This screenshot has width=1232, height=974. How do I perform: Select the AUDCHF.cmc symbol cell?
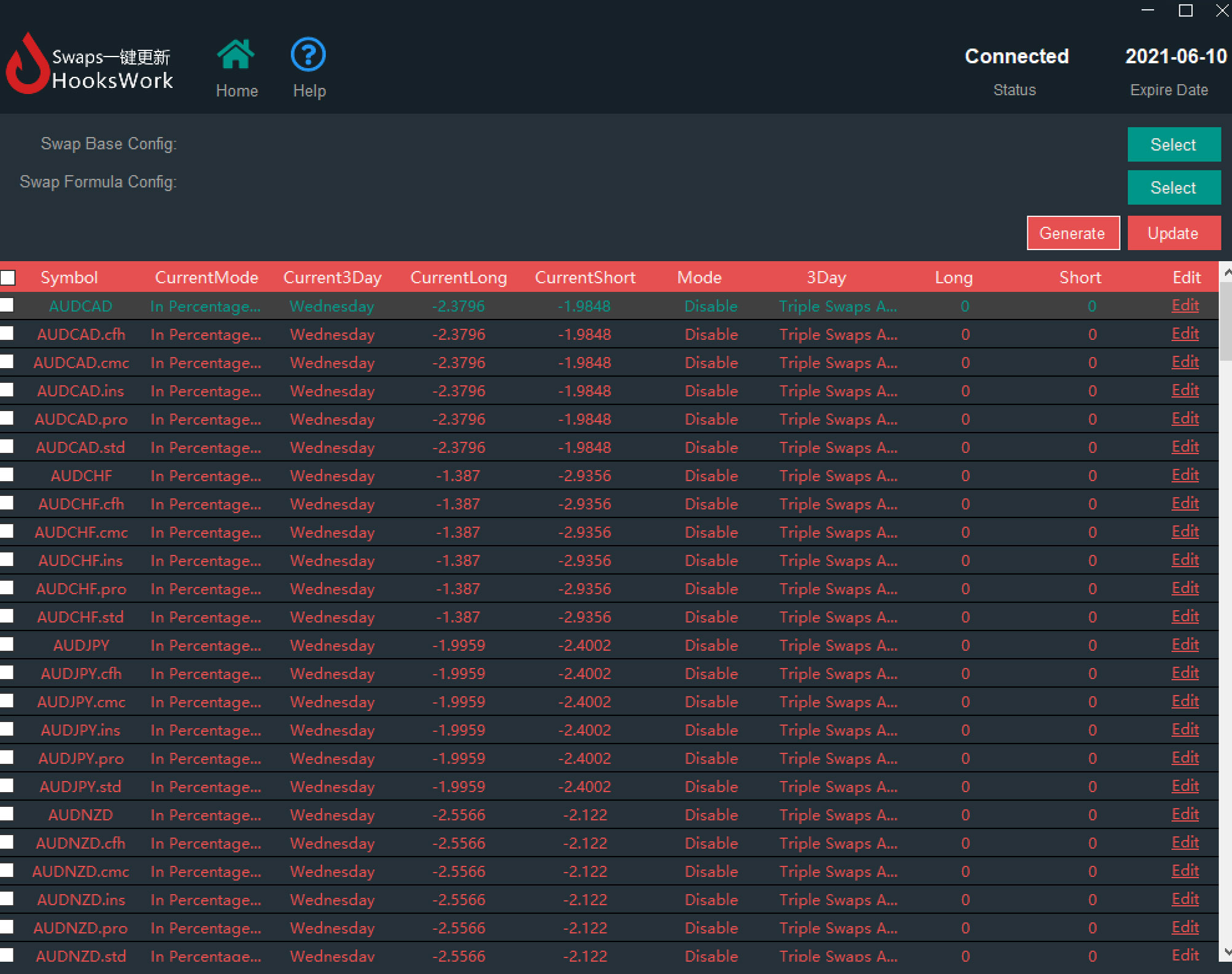click(81, 532)
